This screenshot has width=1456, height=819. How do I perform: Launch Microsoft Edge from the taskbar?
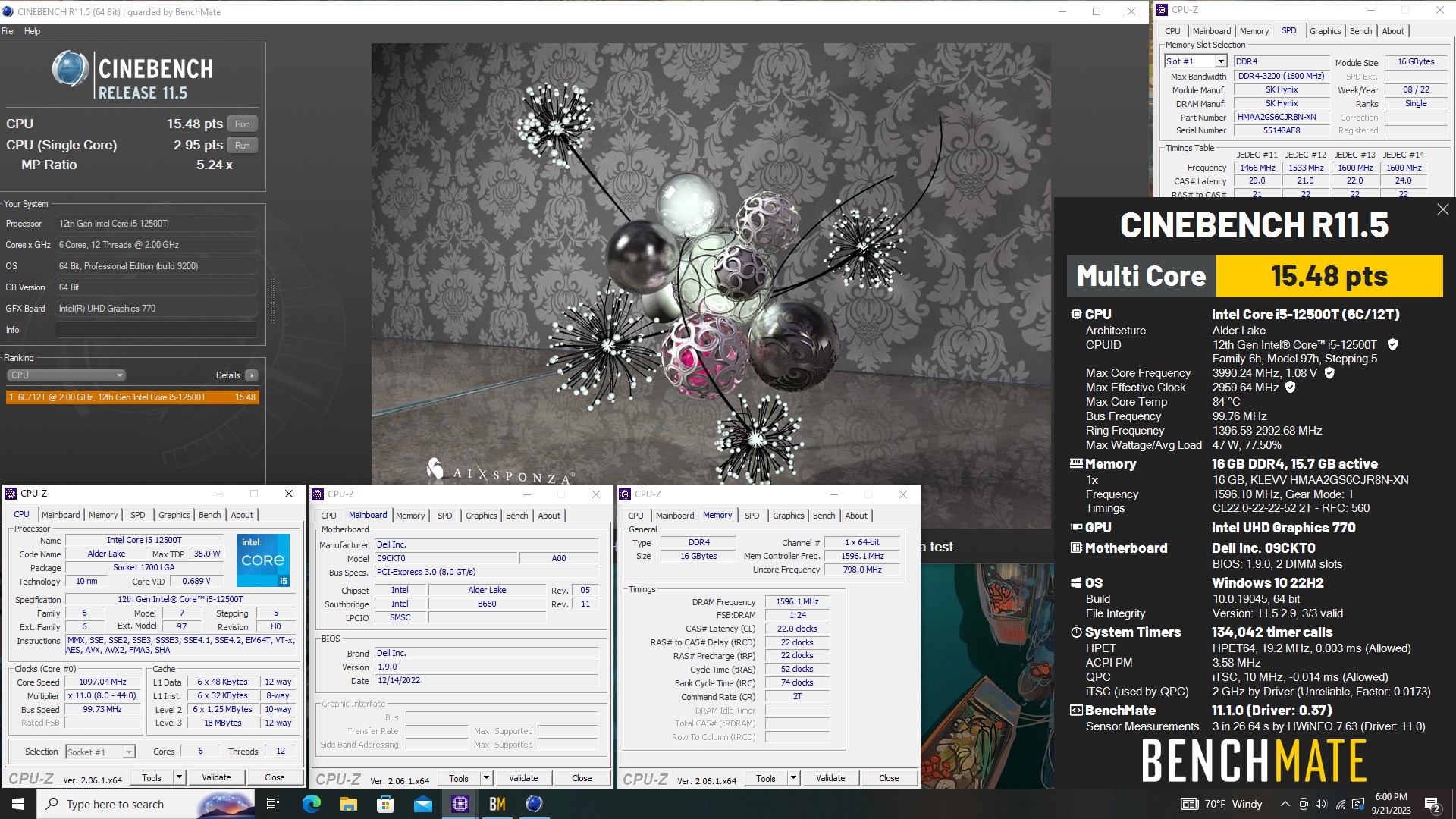(x=312, y=804)
